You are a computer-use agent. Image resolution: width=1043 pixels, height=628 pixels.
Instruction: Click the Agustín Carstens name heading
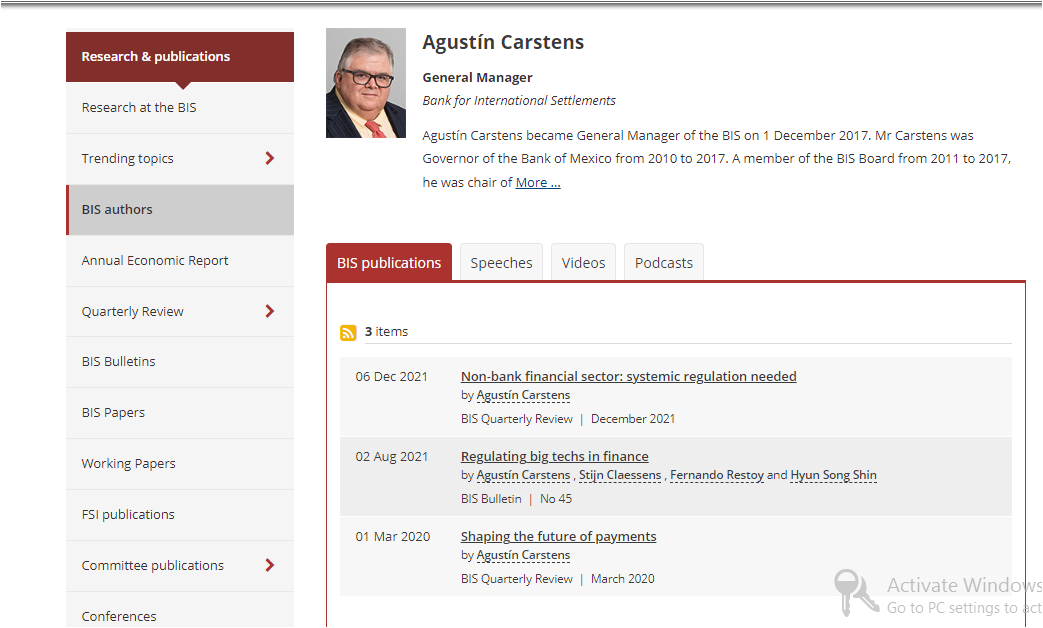pyautogui.click(x=503, y=42)
